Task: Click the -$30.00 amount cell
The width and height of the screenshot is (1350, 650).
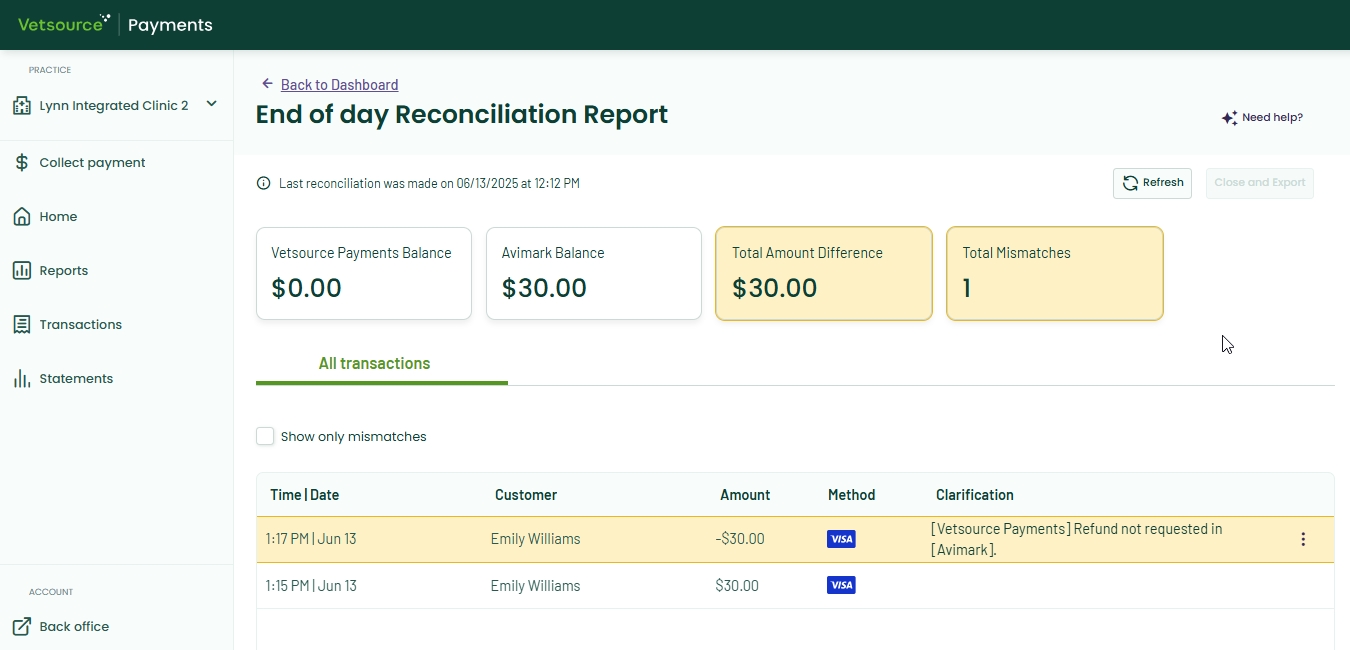Action: (740, 539)
